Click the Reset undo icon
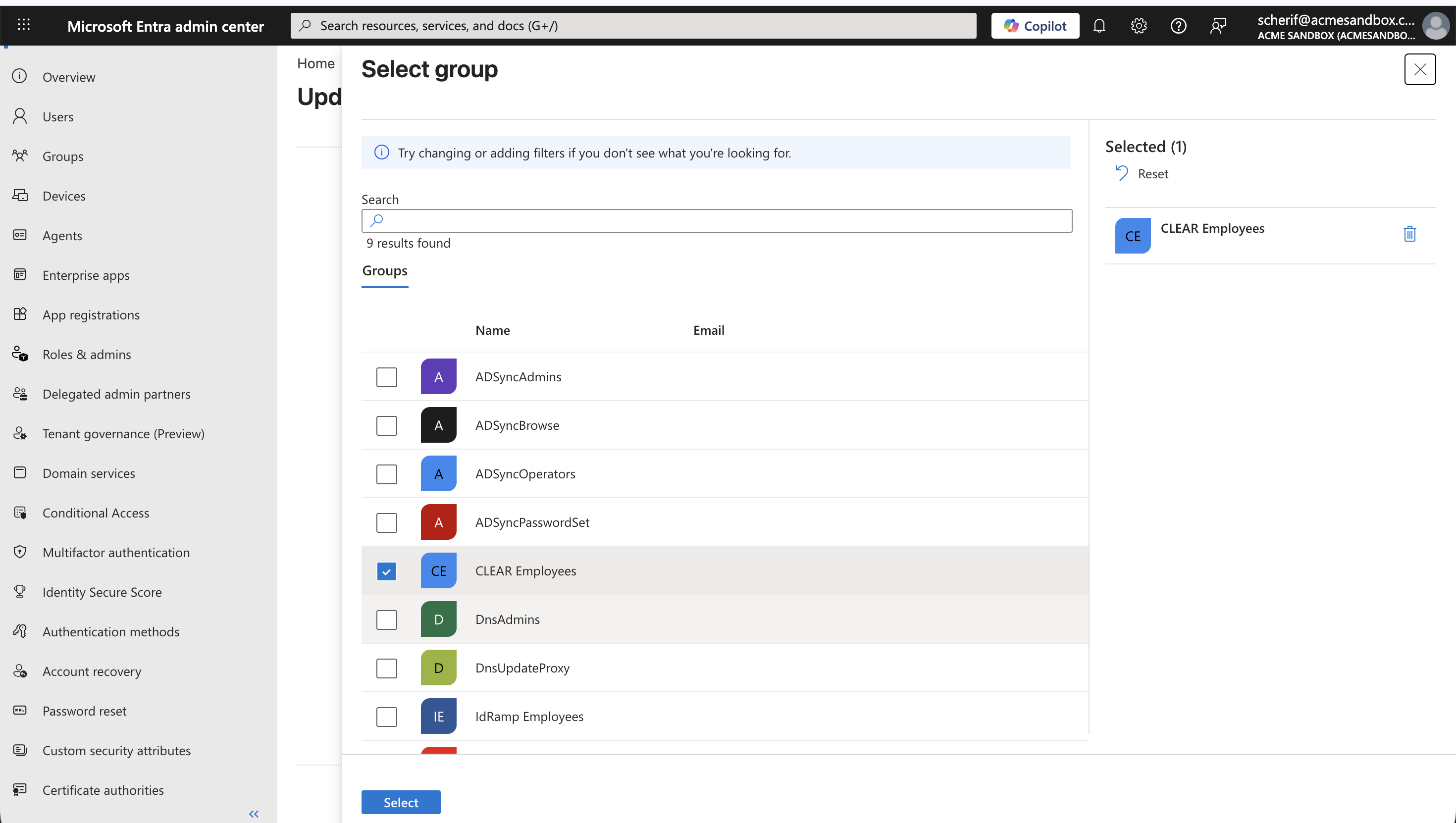Screen dimensions: 1456x823 (1121, 173)
